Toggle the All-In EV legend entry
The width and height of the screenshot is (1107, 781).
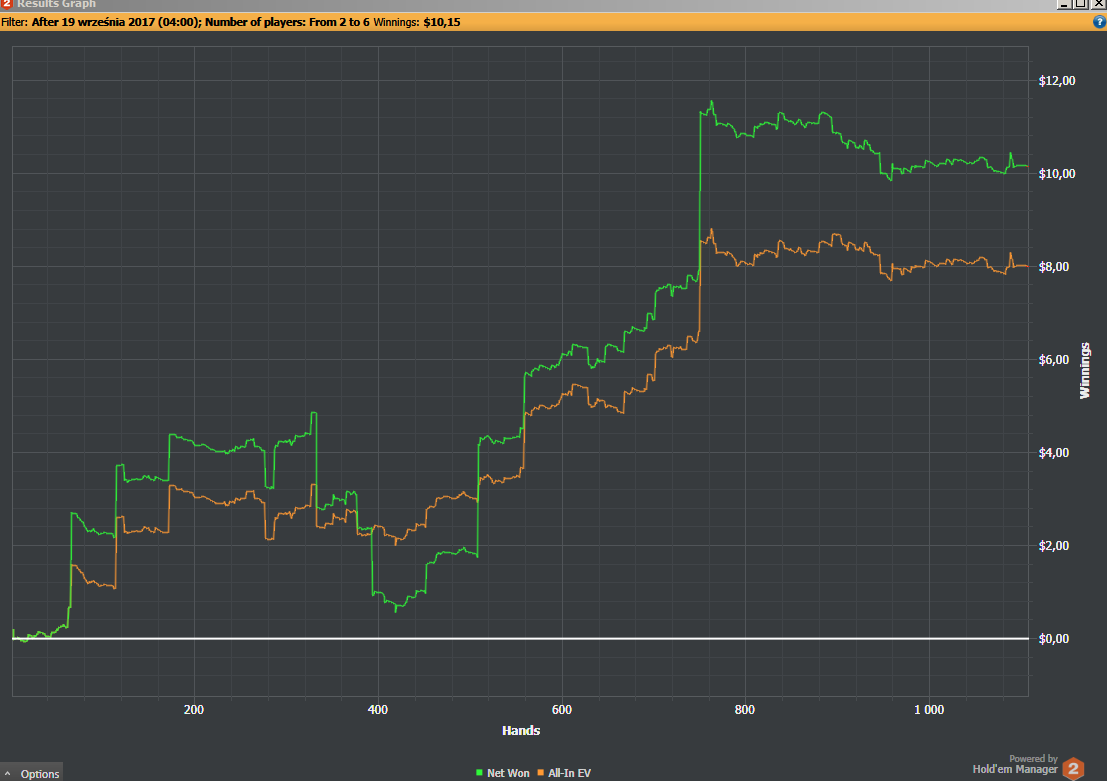pyautogui.click(x=564, y=773)
